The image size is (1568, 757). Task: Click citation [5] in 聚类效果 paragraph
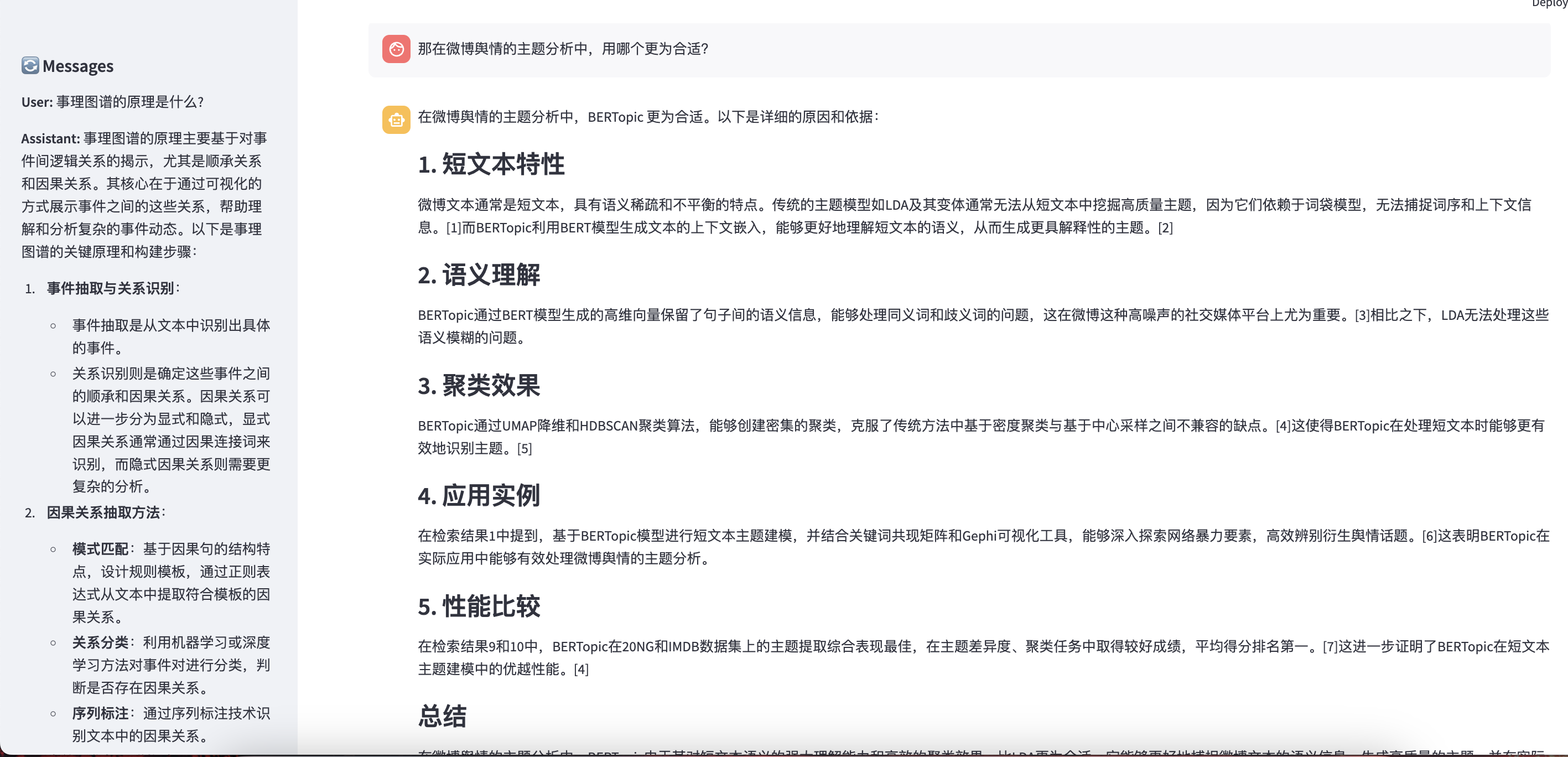525,449
